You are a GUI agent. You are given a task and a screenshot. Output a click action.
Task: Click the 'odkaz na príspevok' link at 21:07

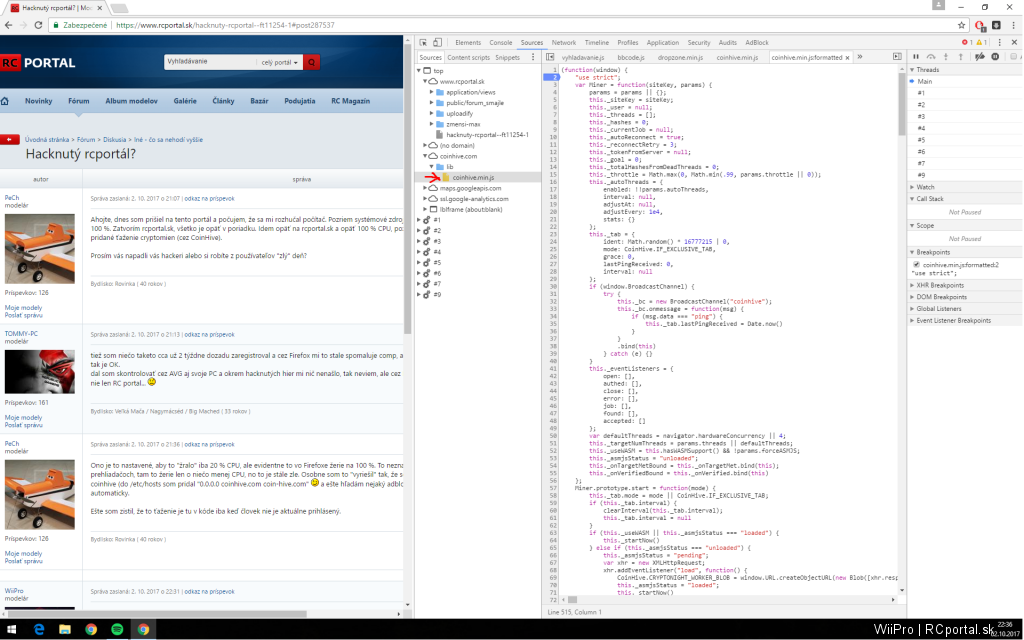[209, 199]
